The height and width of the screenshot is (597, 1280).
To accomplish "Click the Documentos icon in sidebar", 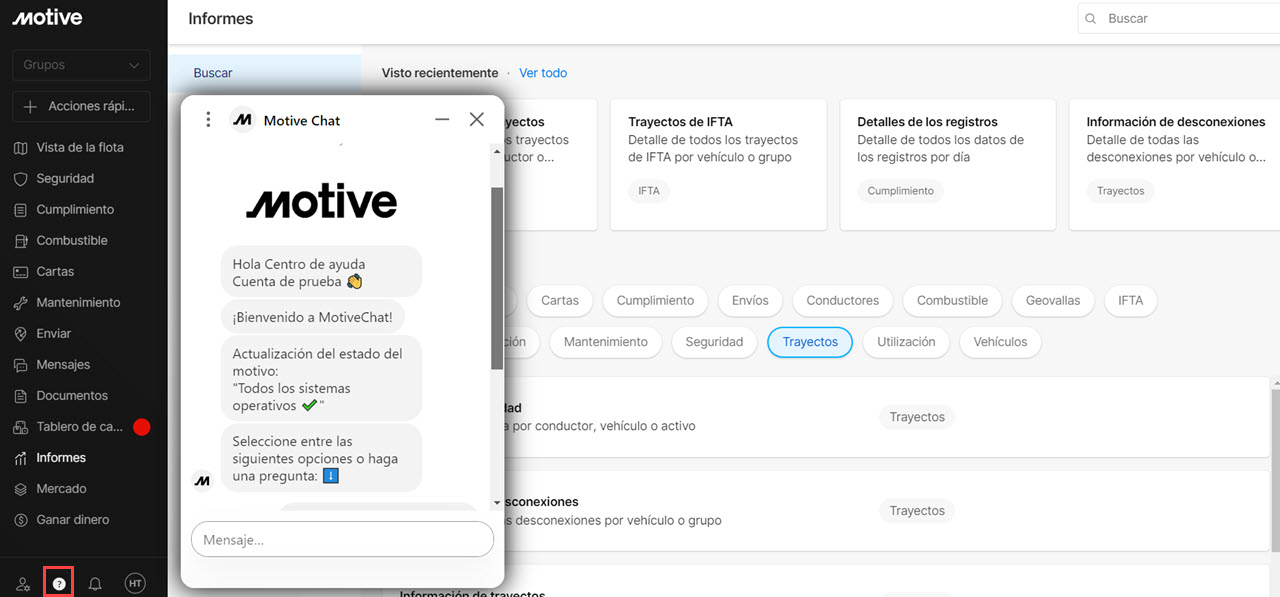I will coord(20,396).
